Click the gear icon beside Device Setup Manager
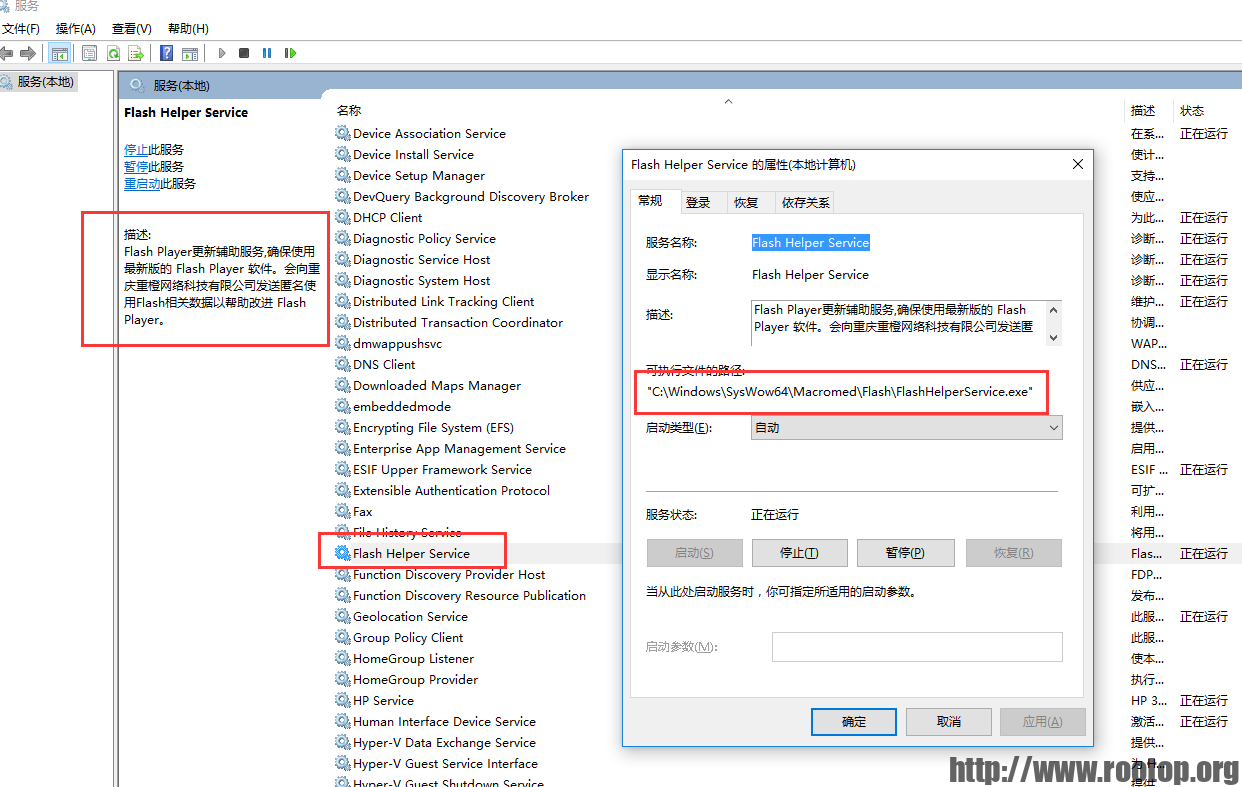The width and height of the screenshot is (1242, 787). click(x=343, y=175)
